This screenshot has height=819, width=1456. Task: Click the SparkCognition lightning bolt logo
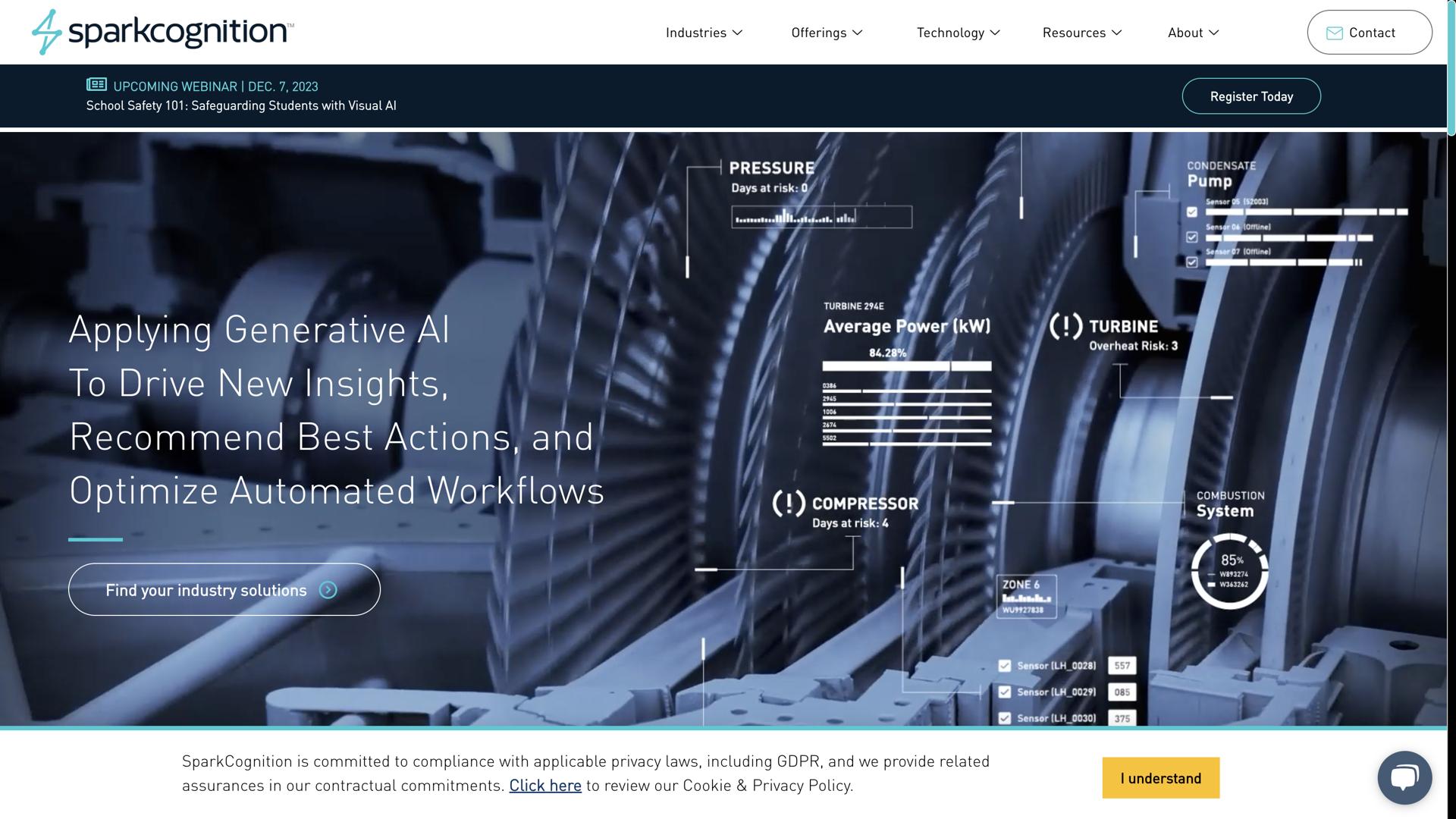[x=47, y=32]
